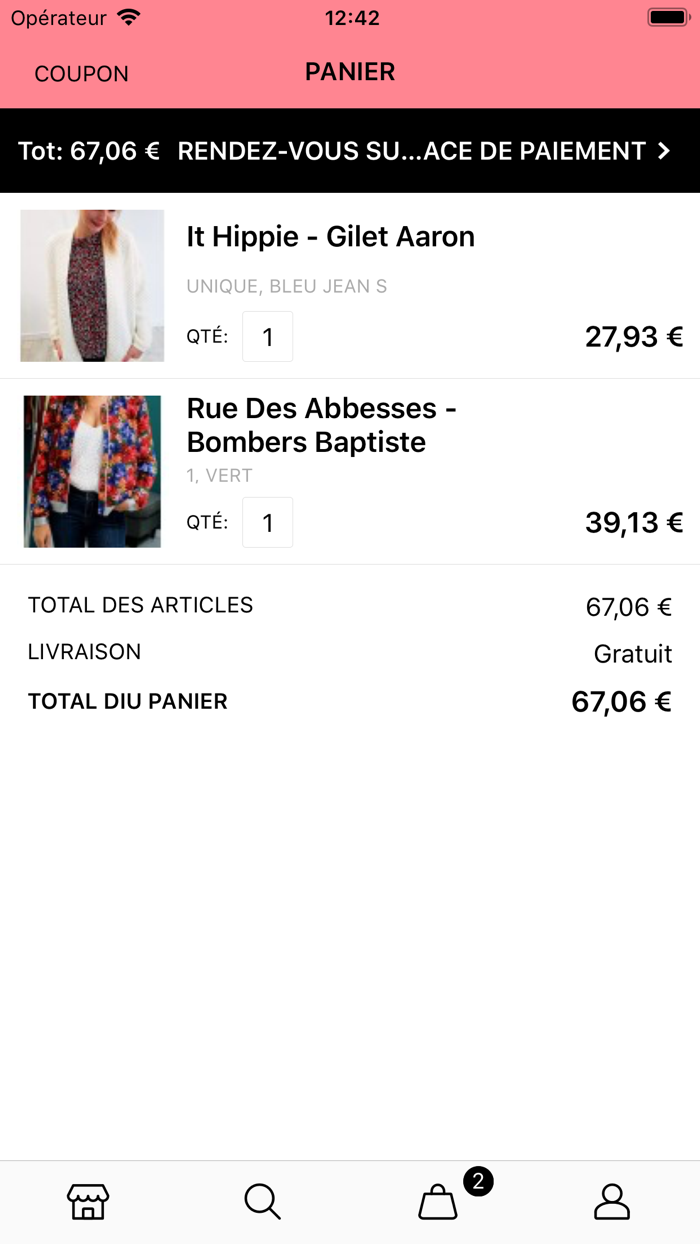Select the It Hippie - Gilet Aaron title
This screenshot has width=700, height=1244.
330,237
